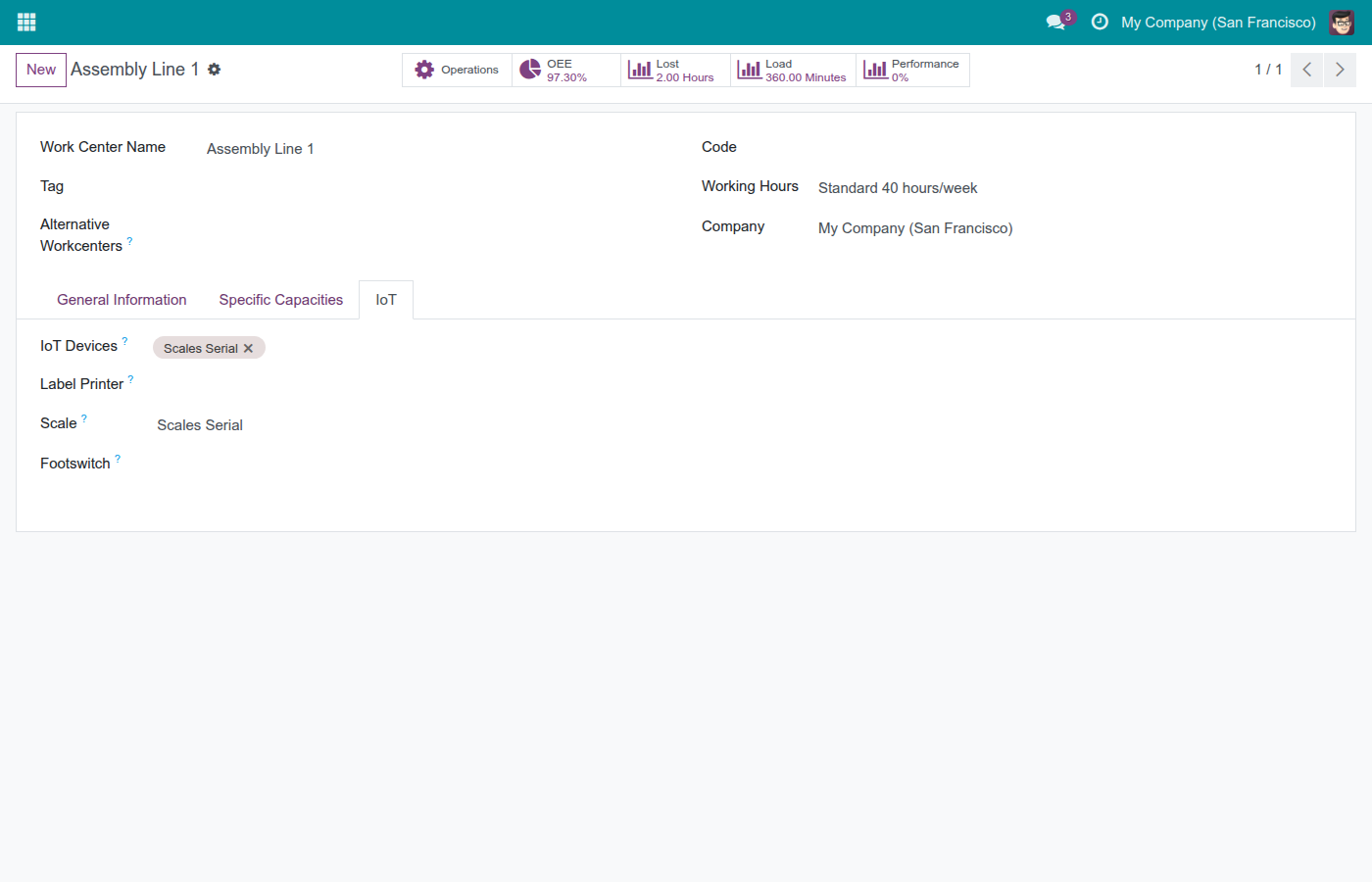Open the user avatar menu
Image resolution: width=1372 pixels, height=882 pixels.
coord(1342,22)
